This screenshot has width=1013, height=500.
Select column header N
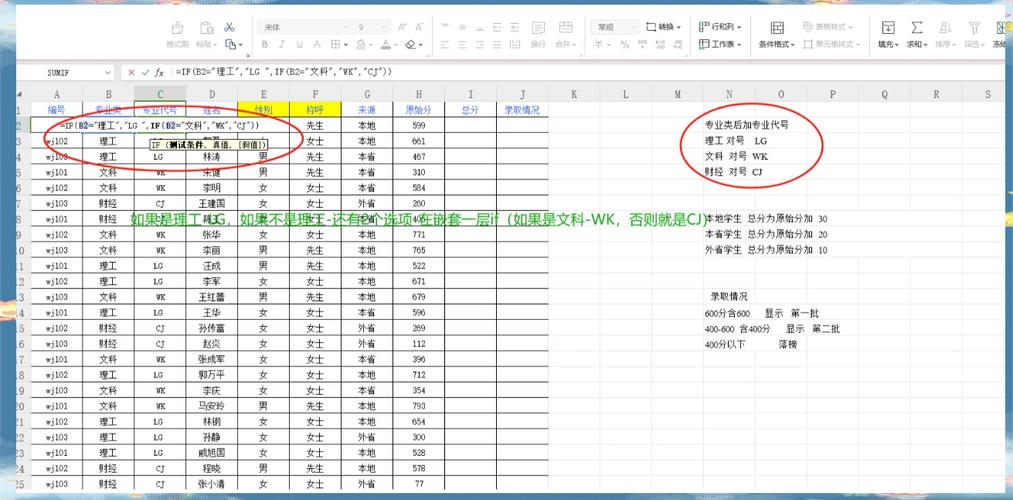click(x=729, y=94)
